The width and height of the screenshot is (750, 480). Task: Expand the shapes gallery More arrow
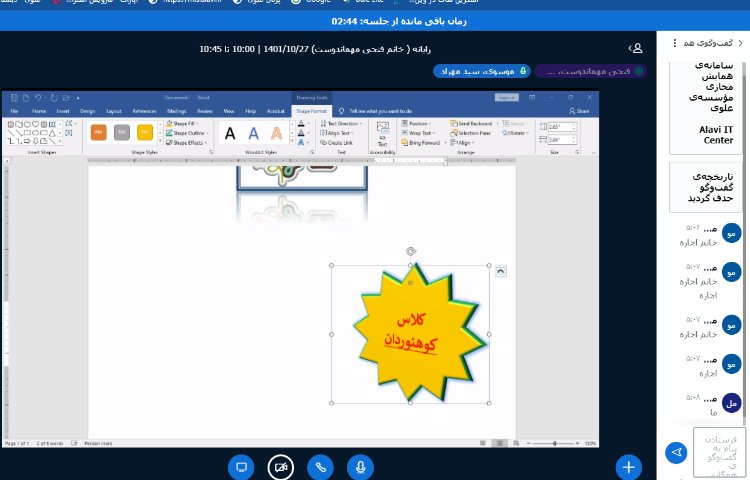(x=59, y=142)
